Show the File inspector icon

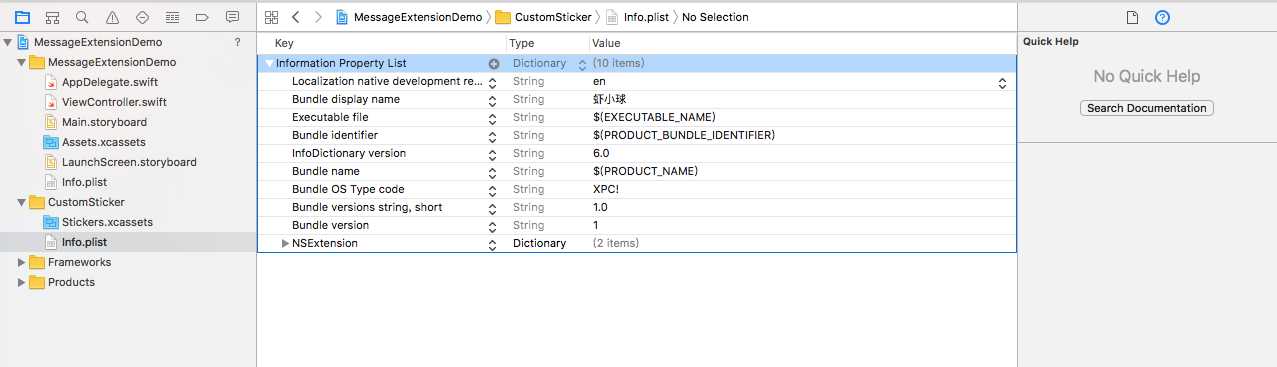coord(1132,17)
